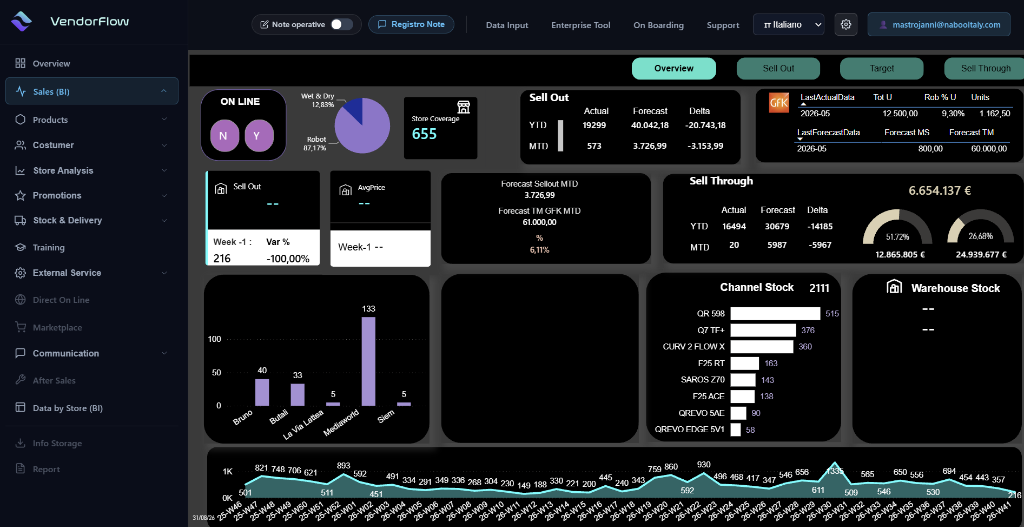Click the Training graduation cap icon

(x=20, y=248)
